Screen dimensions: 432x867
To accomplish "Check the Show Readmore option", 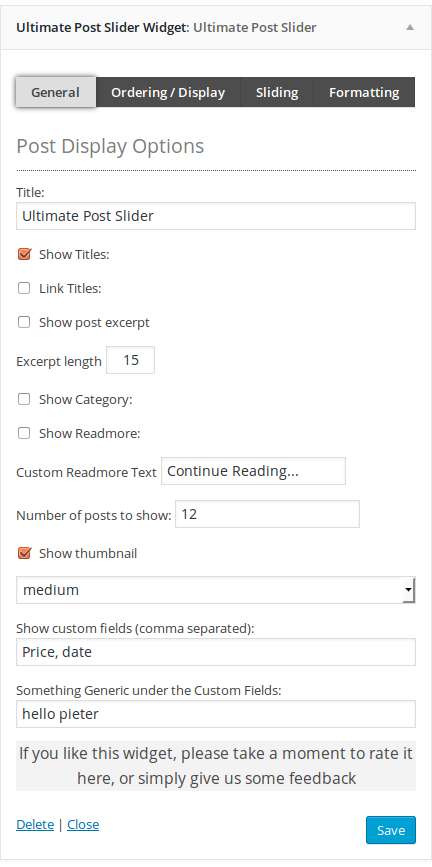I will (x=24, y=433).
